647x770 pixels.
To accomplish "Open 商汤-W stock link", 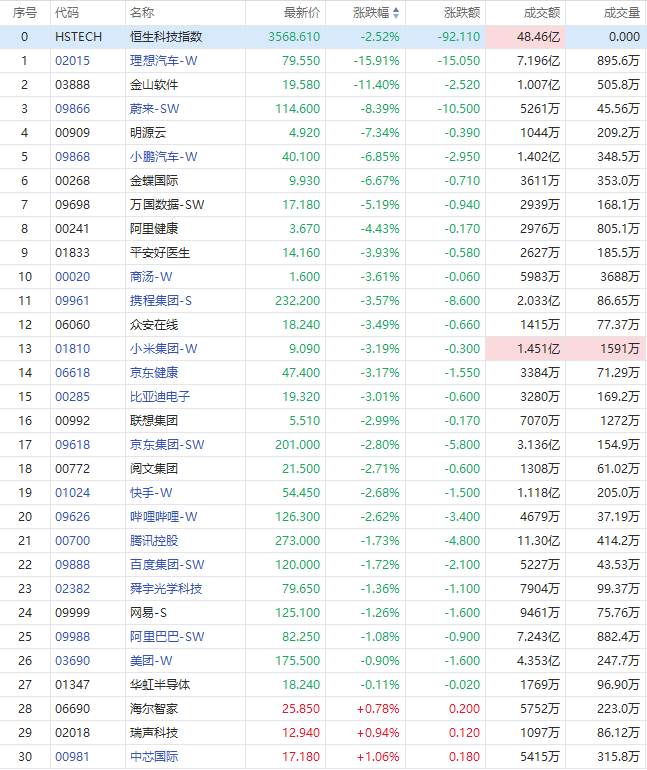I will [151, 277].
